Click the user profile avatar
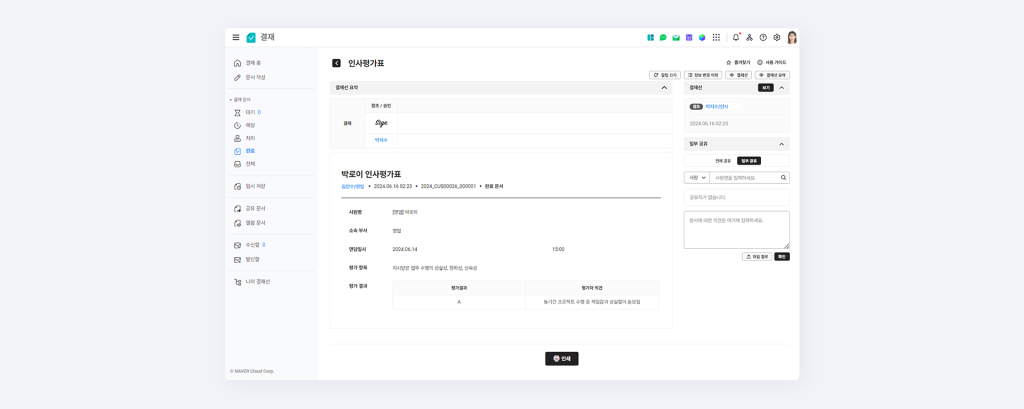1024x409 pixels. pyautogui.click(x=792, y=38)
